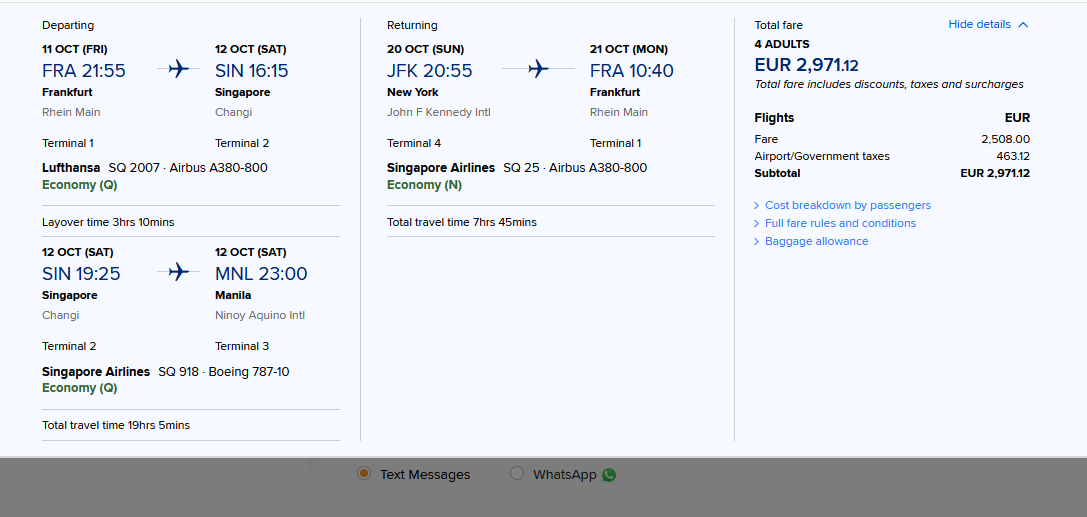The image size is (1087, 517).
Task: Expand Full fare rules and conditions
Action: 840,223
